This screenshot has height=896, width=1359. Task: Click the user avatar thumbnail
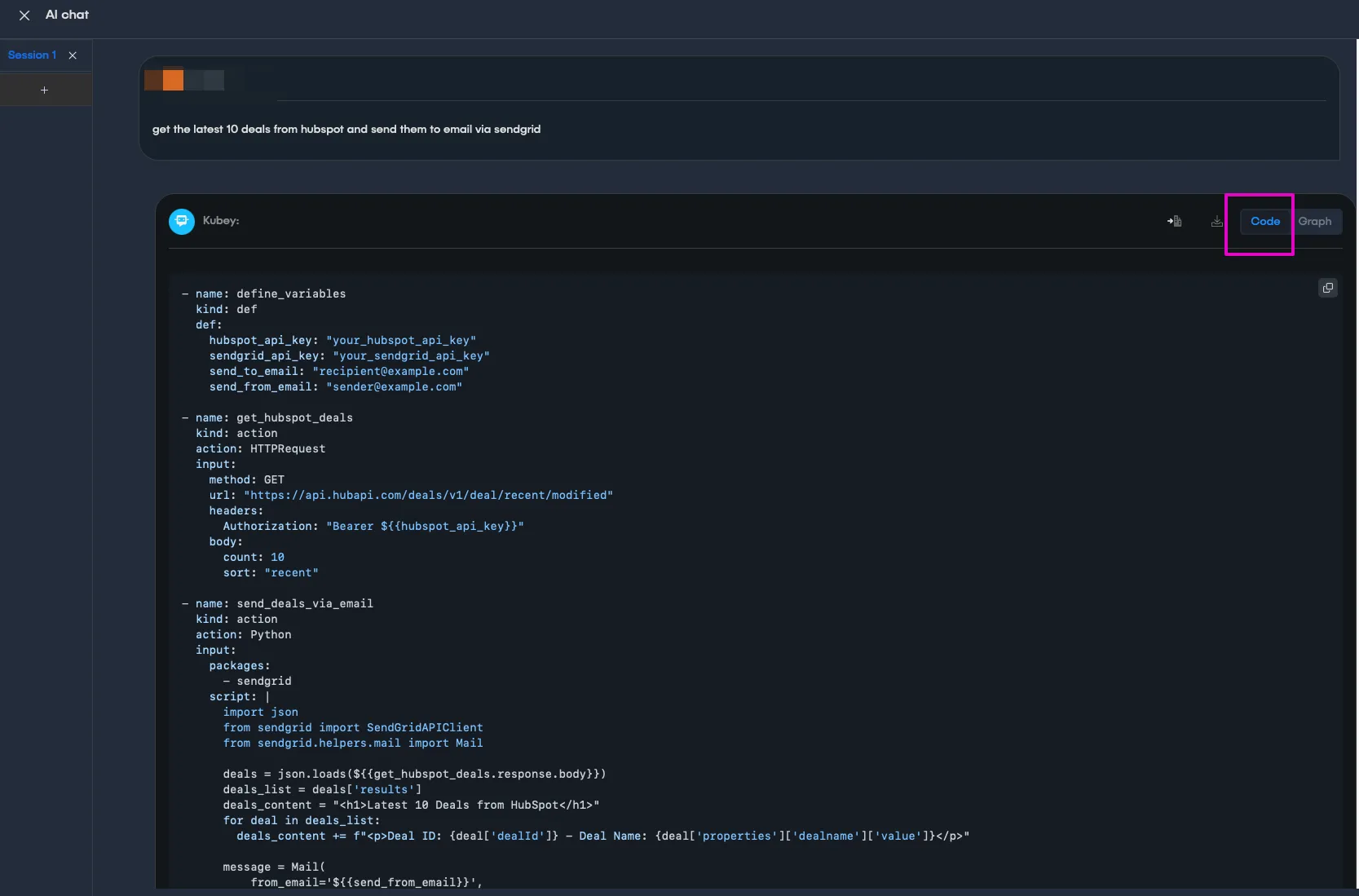click(x=184, y=80)
